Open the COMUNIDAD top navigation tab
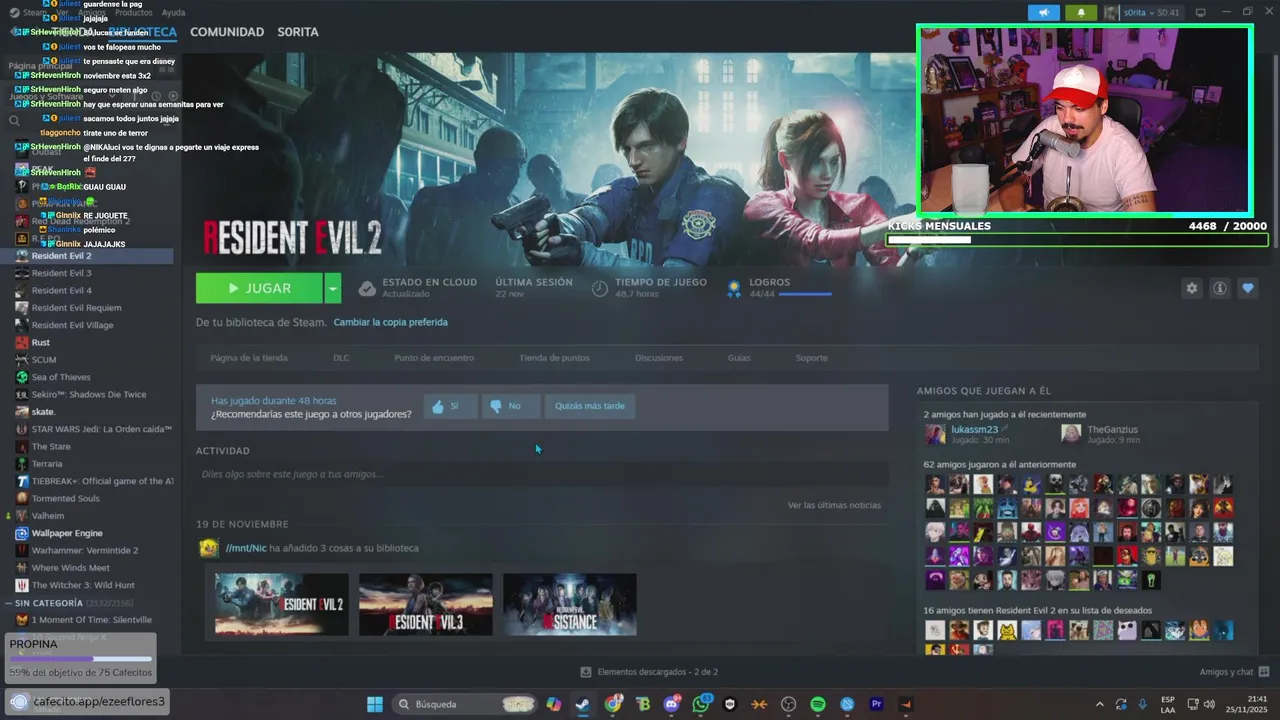The height and width of the screenshot is (720, 1280). point(227,32)
